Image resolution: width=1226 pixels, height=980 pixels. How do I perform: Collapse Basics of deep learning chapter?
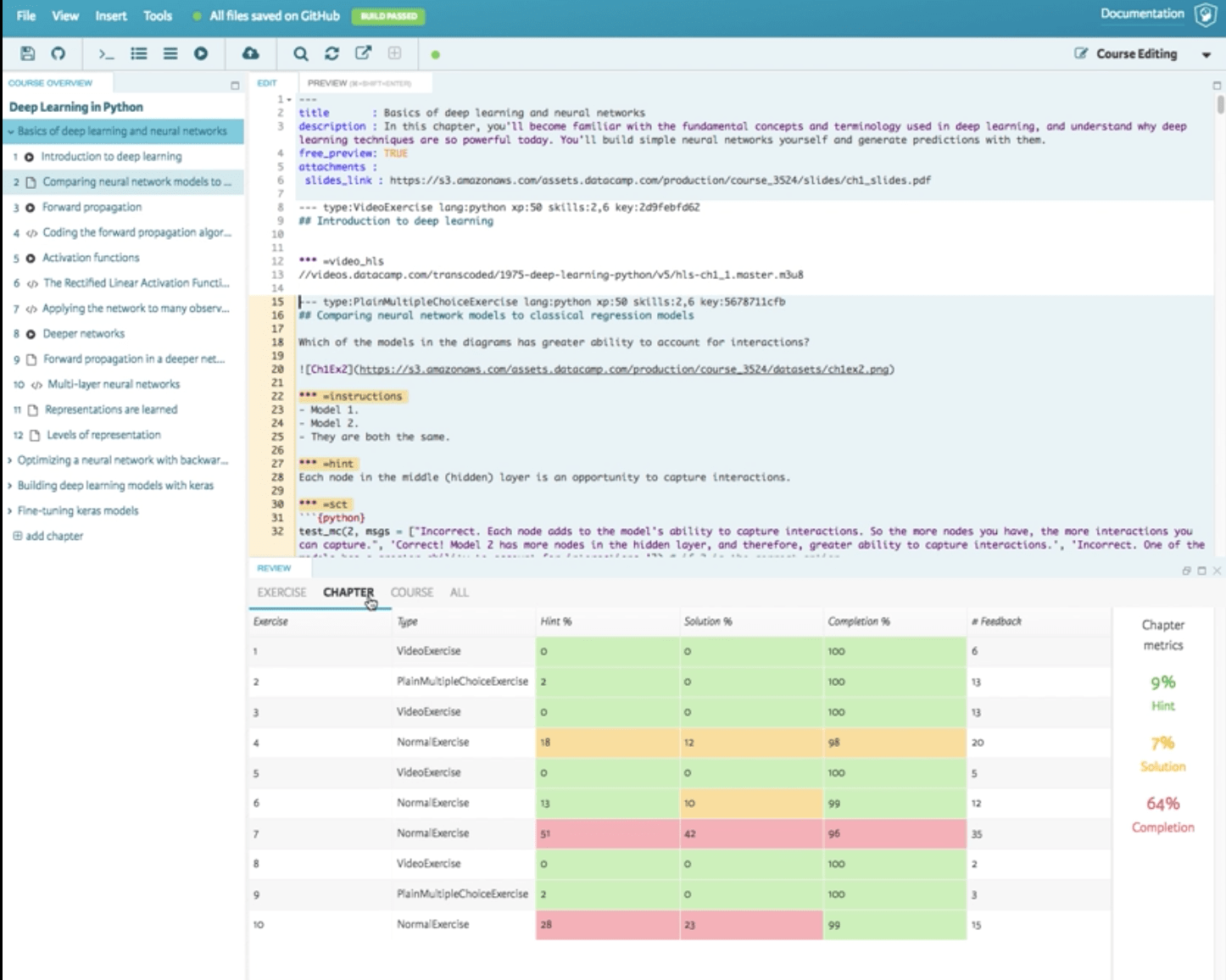pyautogui.click(x=11, y=131)
